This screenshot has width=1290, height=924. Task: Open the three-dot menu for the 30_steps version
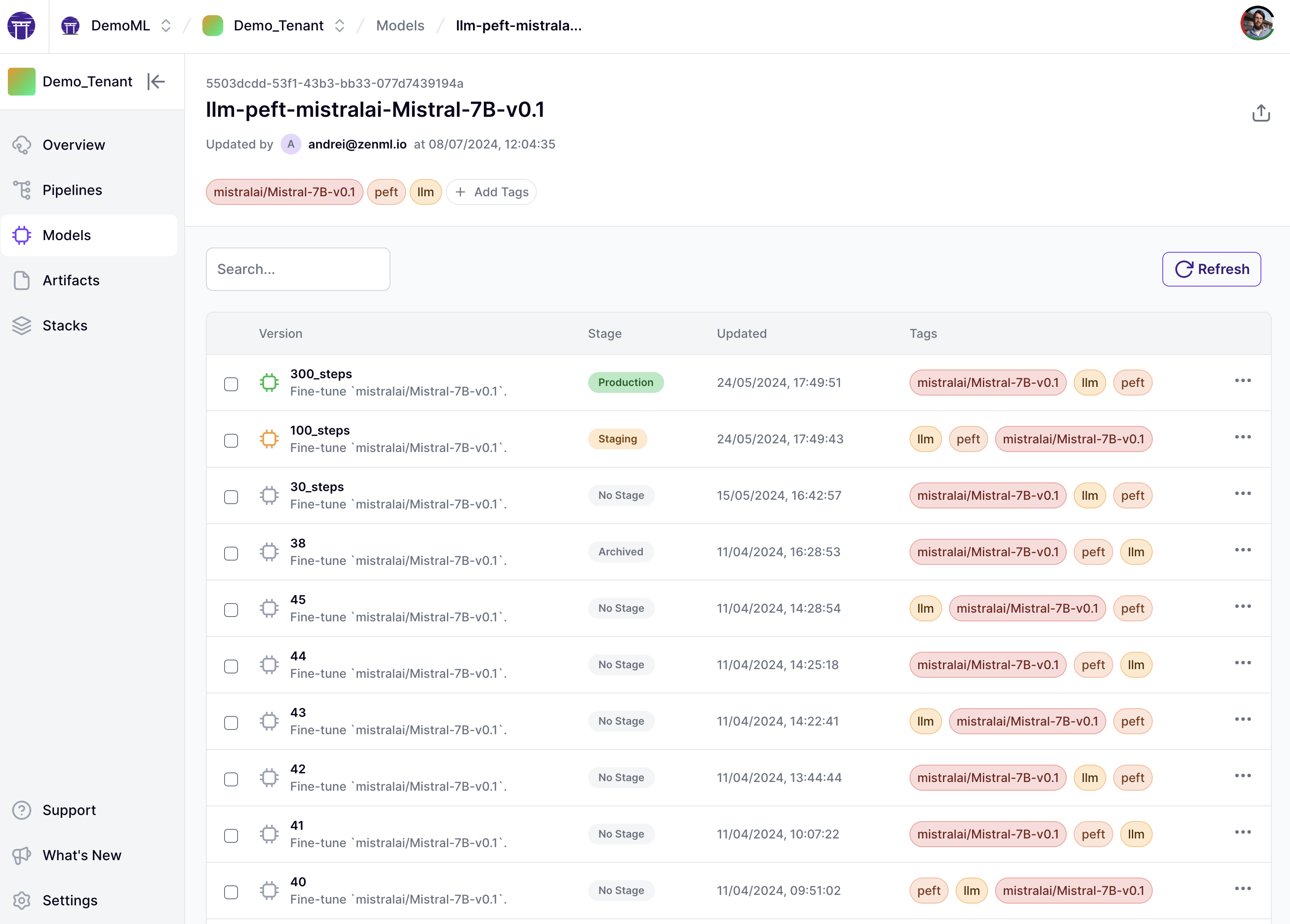tap(1244, 494)
